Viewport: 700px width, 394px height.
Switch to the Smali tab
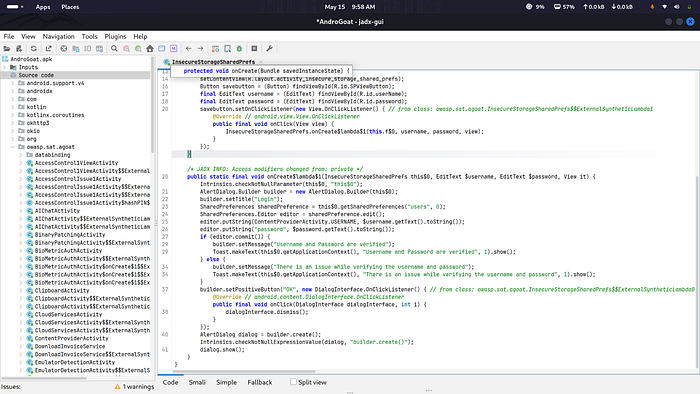[197, 382]
